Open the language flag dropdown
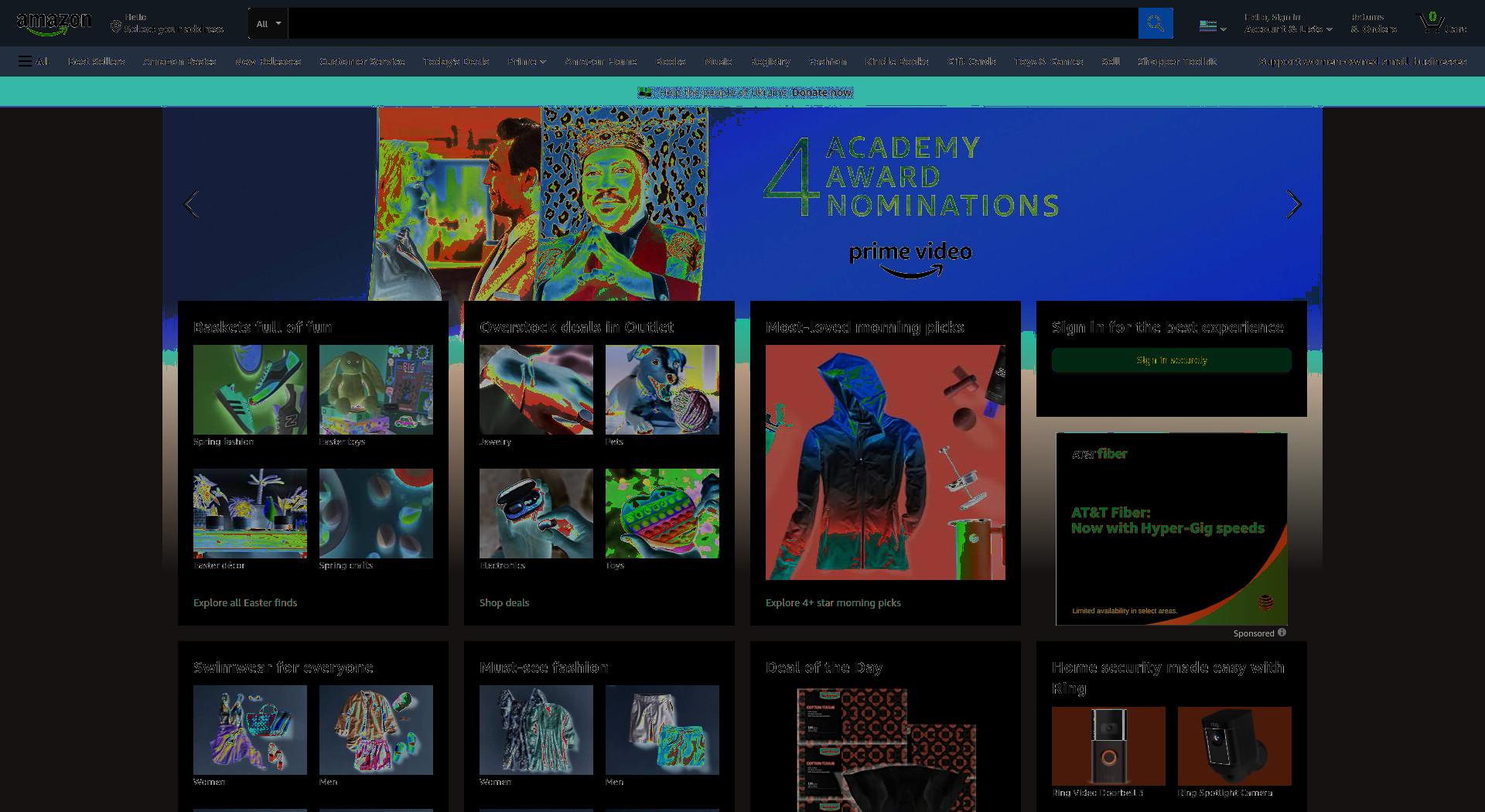Image resolution: width=1485 pixels, height=812 pixels. click(x=1213, y=26)
